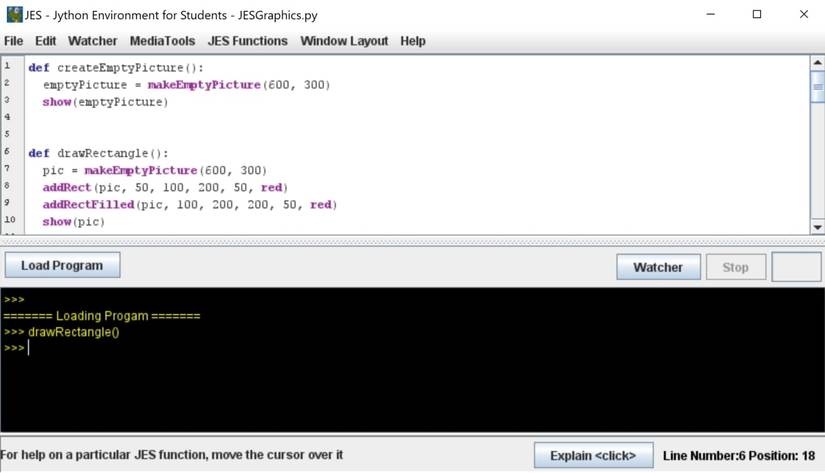
Task: Click the addRectFilled call on line 9
Action: pos(190,205)
